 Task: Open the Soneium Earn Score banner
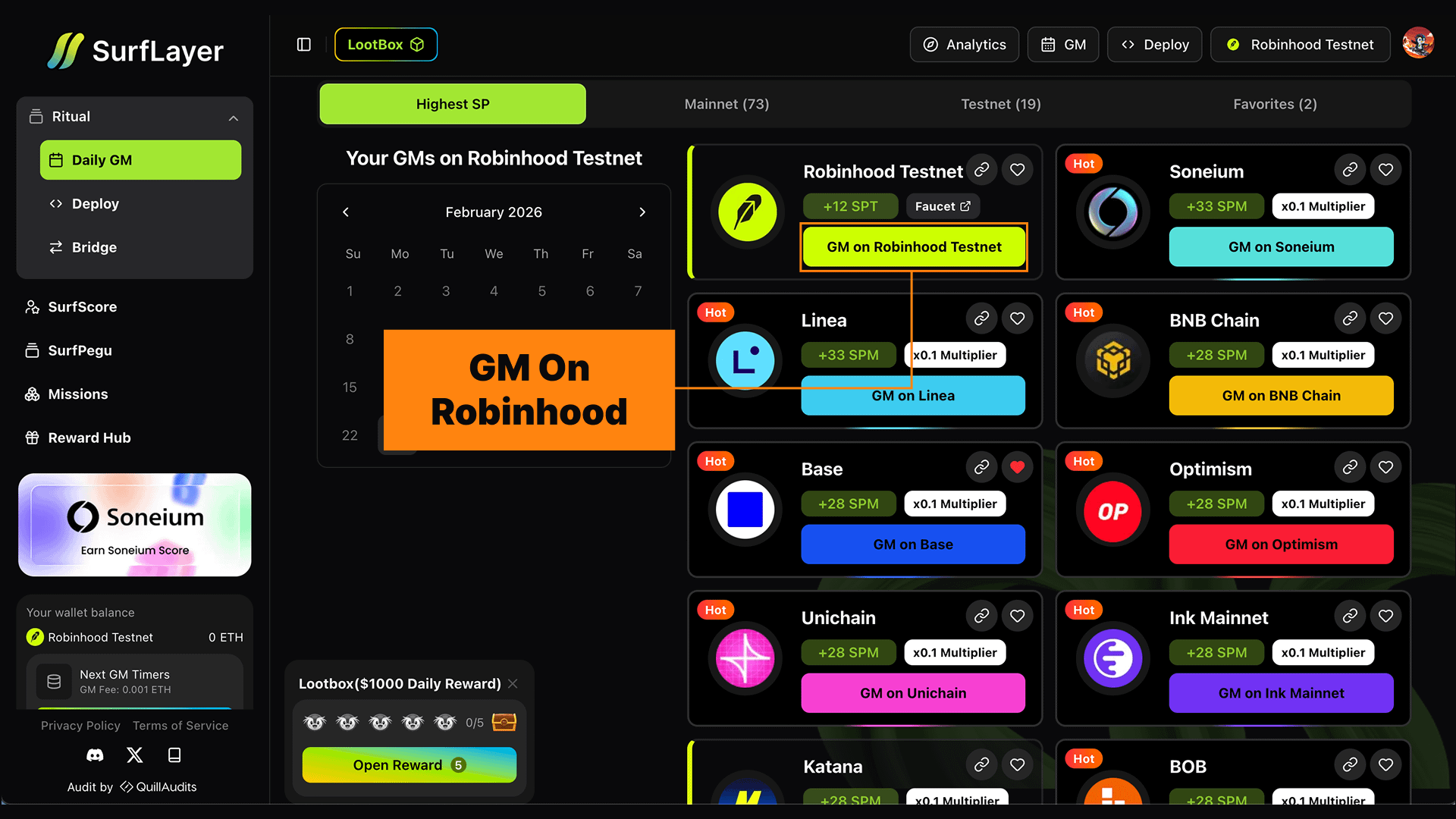coord(135,525)
